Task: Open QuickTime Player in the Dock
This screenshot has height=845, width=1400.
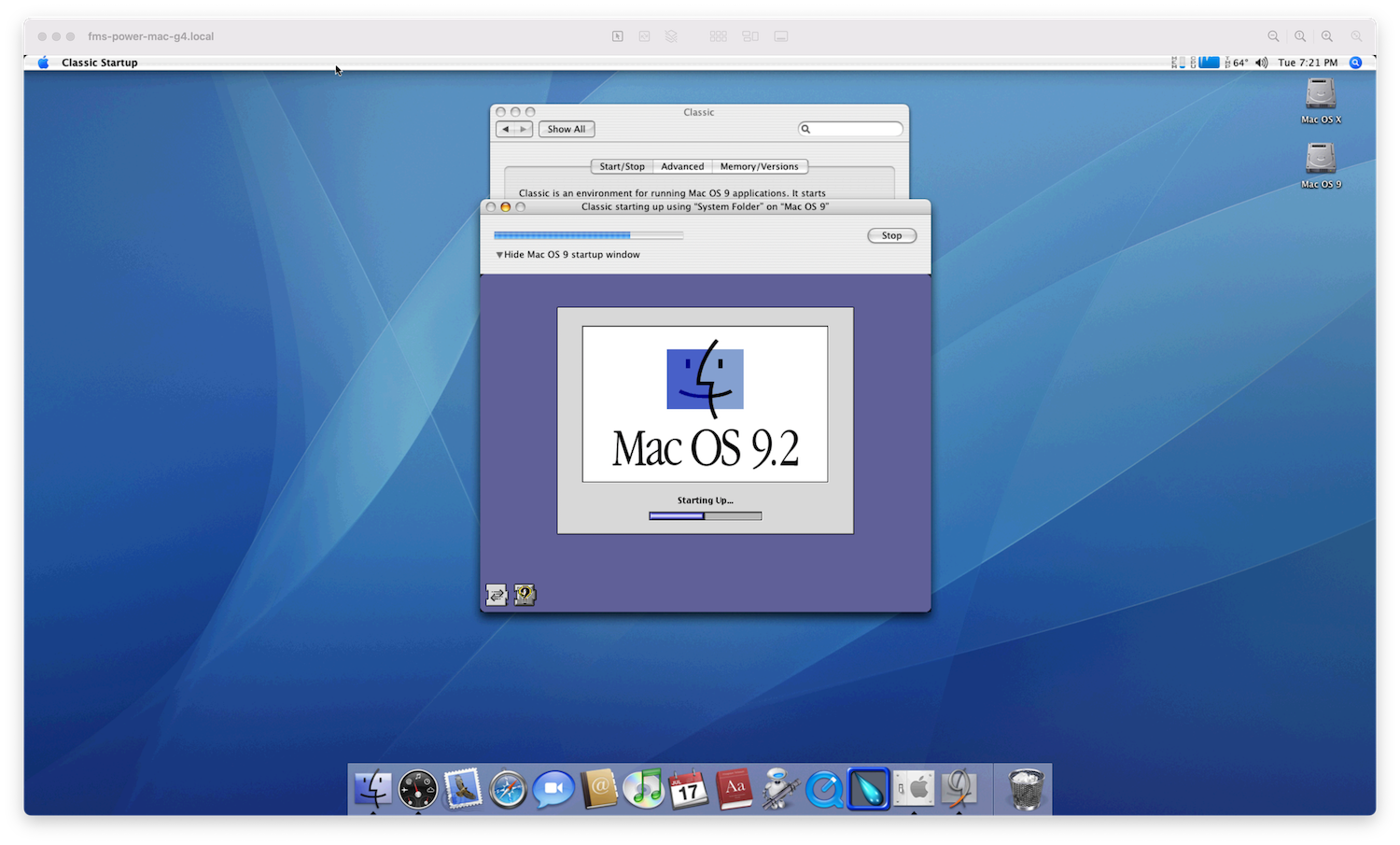Action: 824,789
